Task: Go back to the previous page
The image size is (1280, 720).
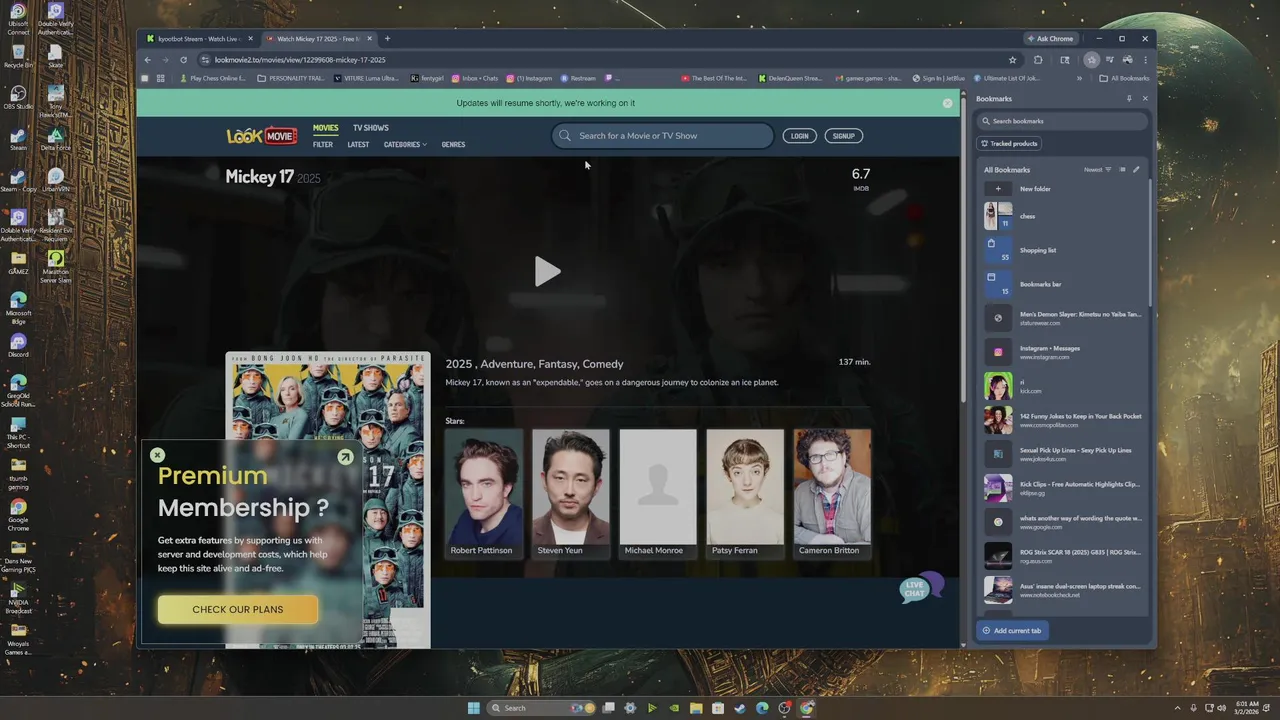Action: (148, 60)
